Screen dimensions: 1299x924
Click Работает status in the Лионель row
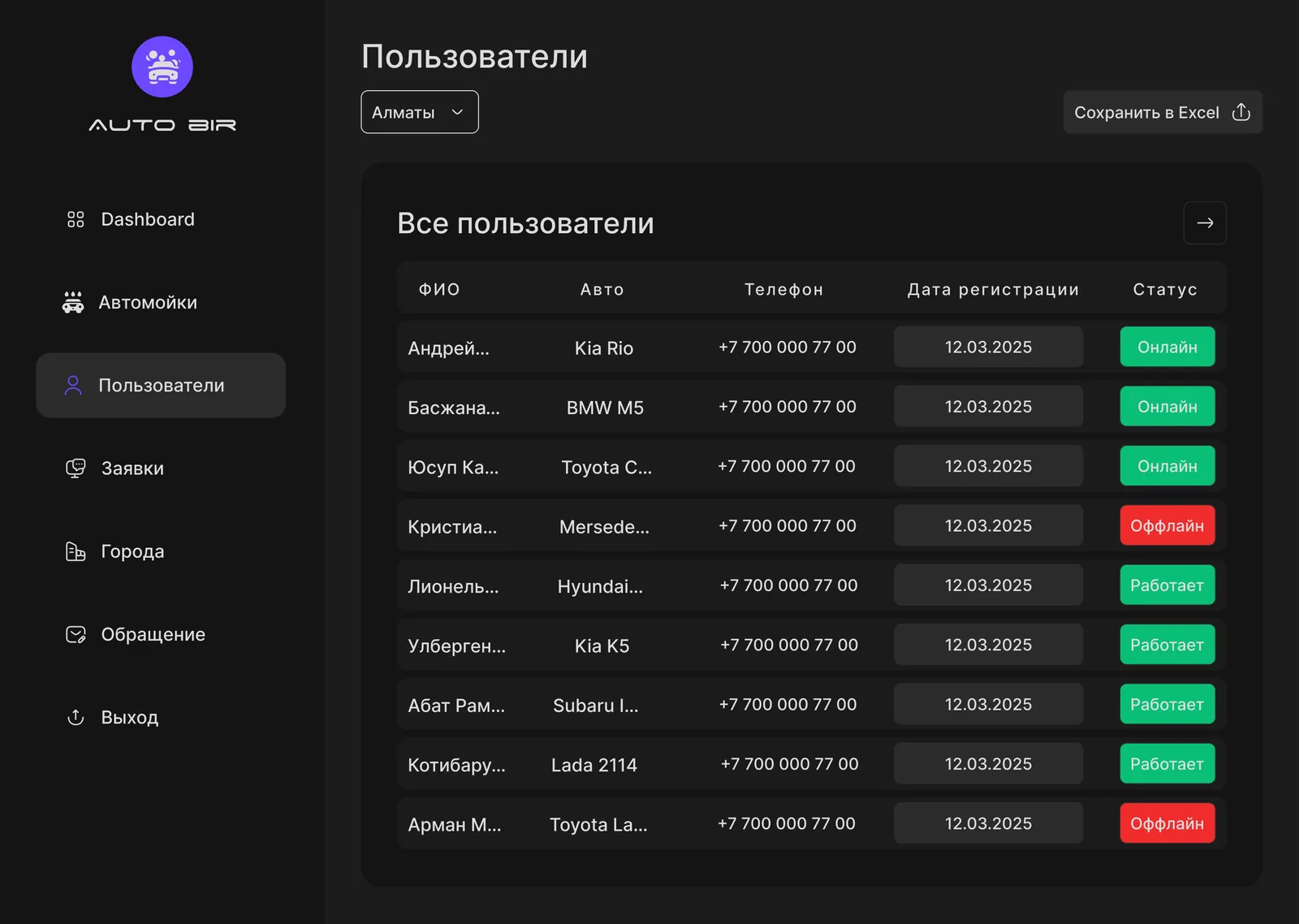[1167, 585]
